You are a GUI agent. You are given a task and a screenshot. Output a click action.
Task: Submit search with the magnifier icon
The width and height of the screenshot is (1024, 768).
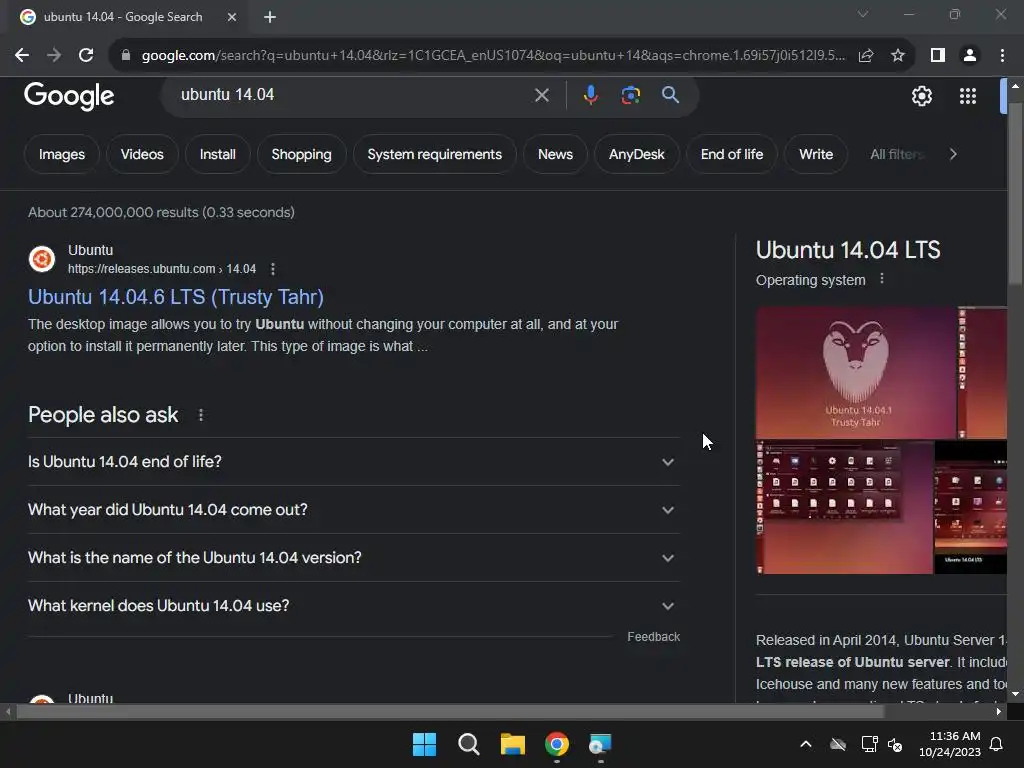(670, 95)
